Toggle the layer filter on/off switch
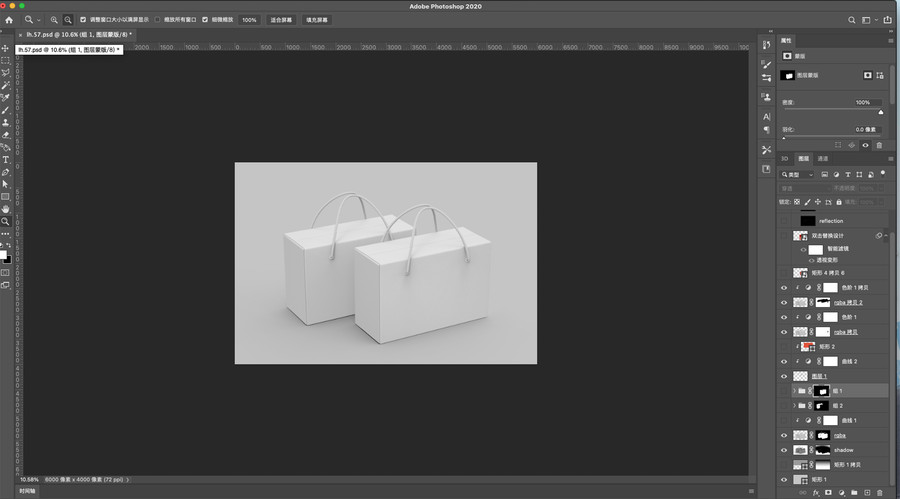This screenshot has height=499, width=900. click(883, 173)
